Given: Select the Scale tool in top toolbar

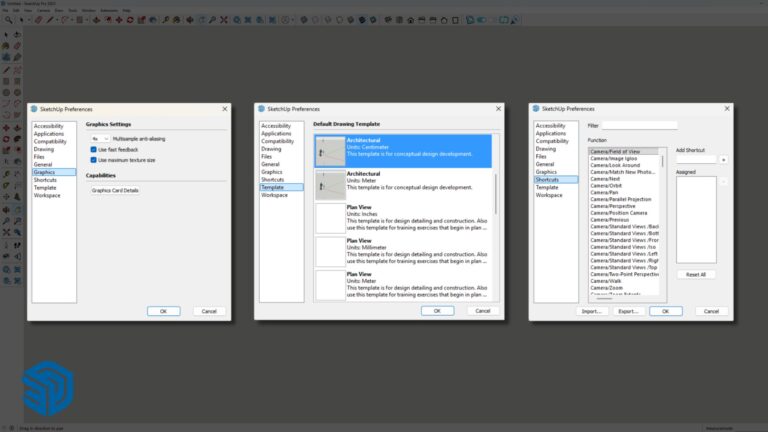Looking at the screenshot, I should click(142, 20).
